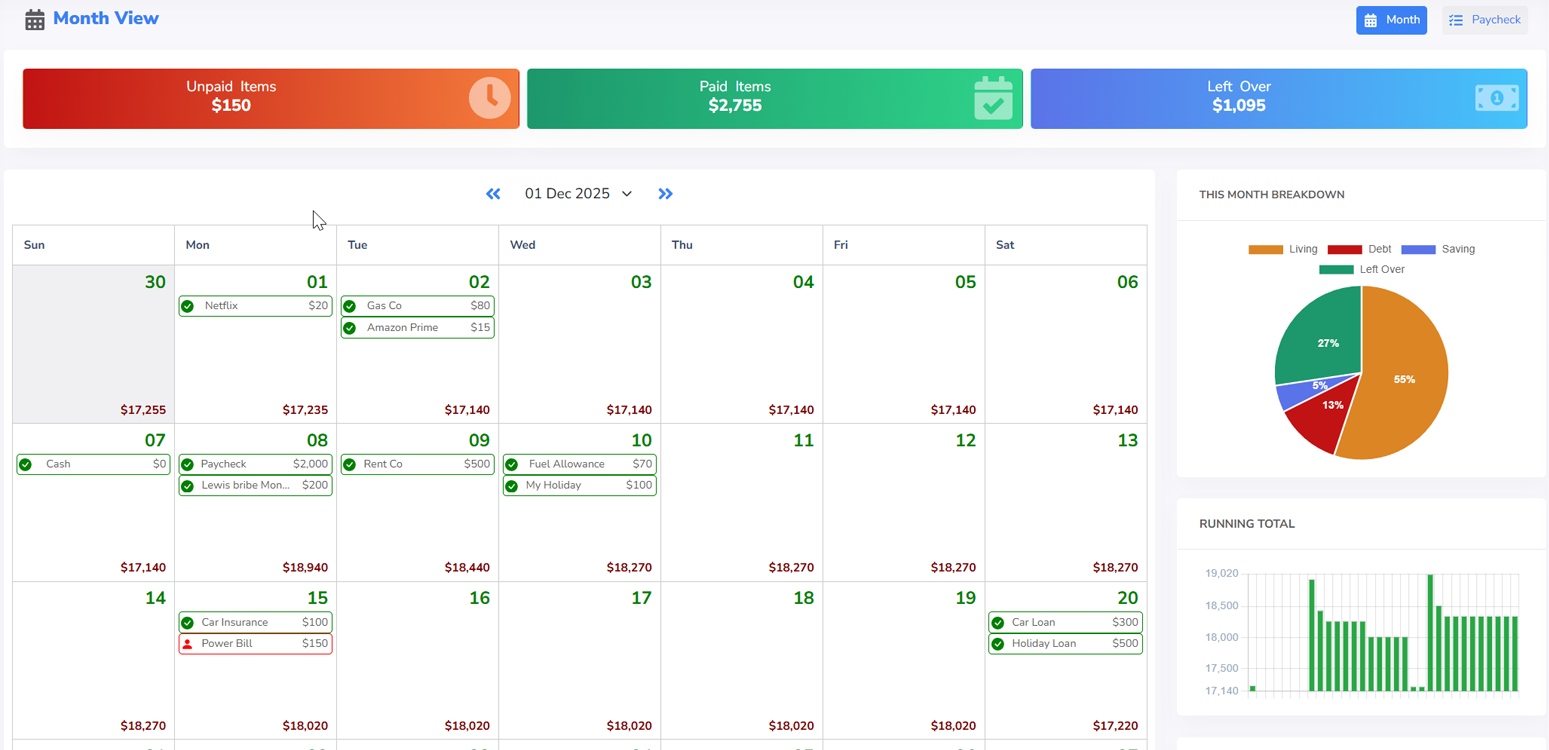Screen dimensions: 1549x750
Task: Click the calendar icon beside Month View heading
Action: (37, 18)
